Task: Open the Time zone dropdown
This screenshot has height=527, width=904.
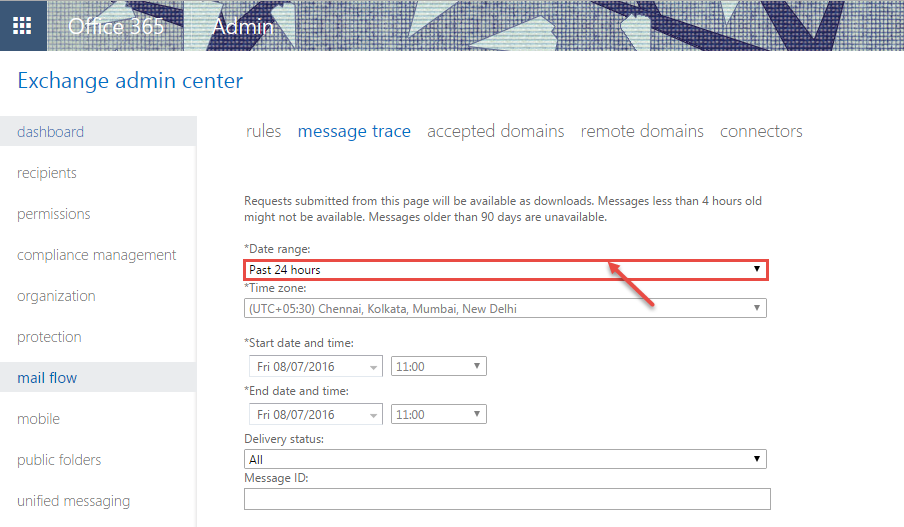Action: (x=505, y=308)
